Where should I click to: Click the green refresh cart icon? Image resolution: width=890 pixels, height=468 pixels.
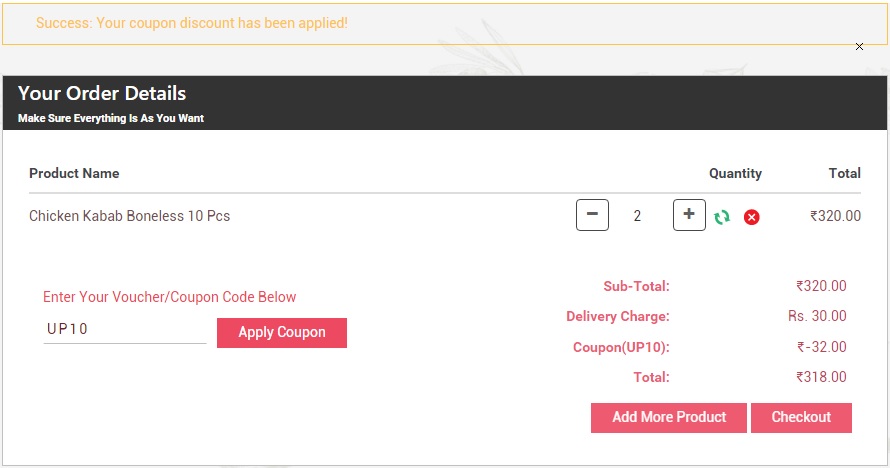point(721,217)
